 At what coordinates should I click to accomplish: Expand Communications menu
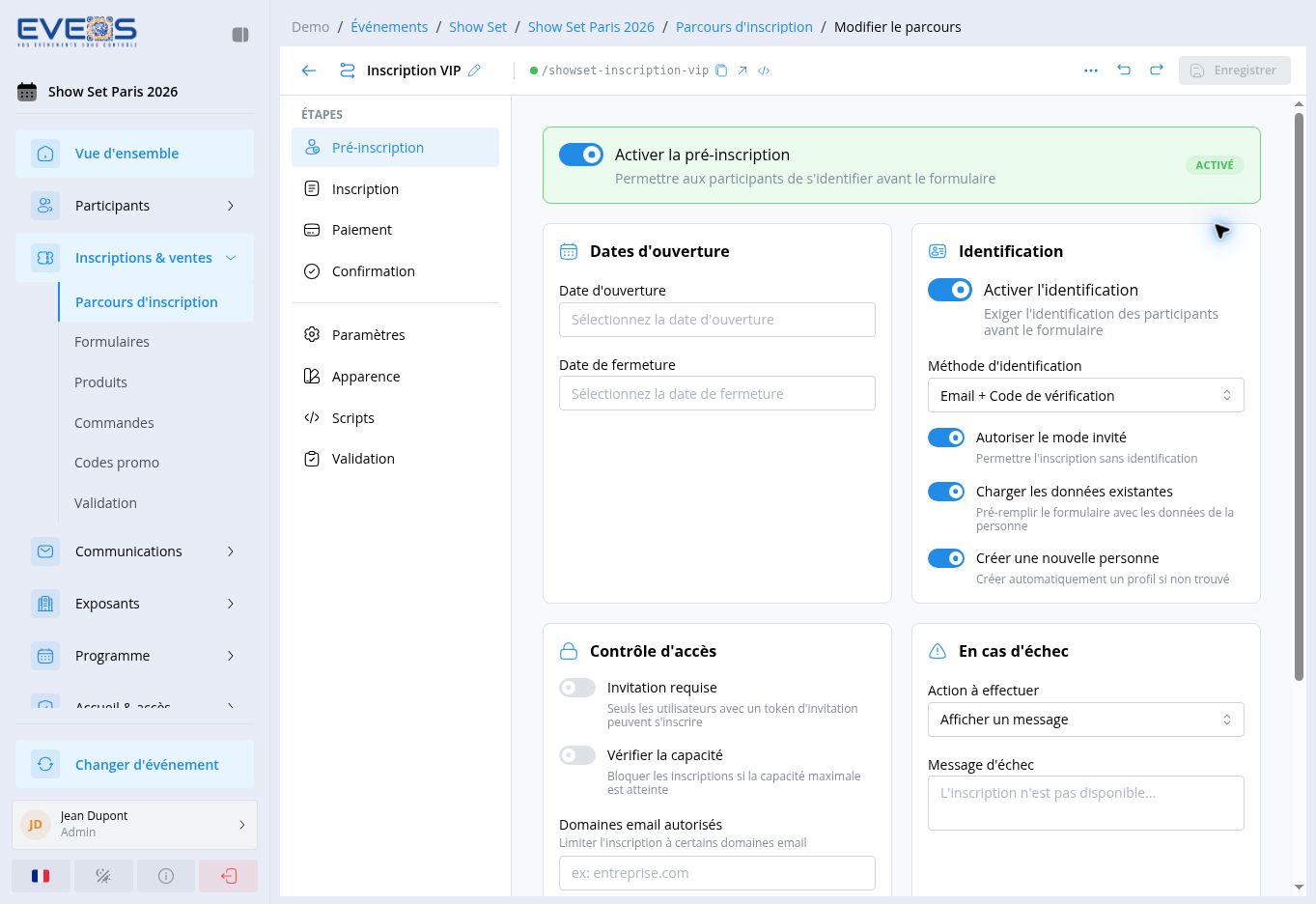pos(134,551)
